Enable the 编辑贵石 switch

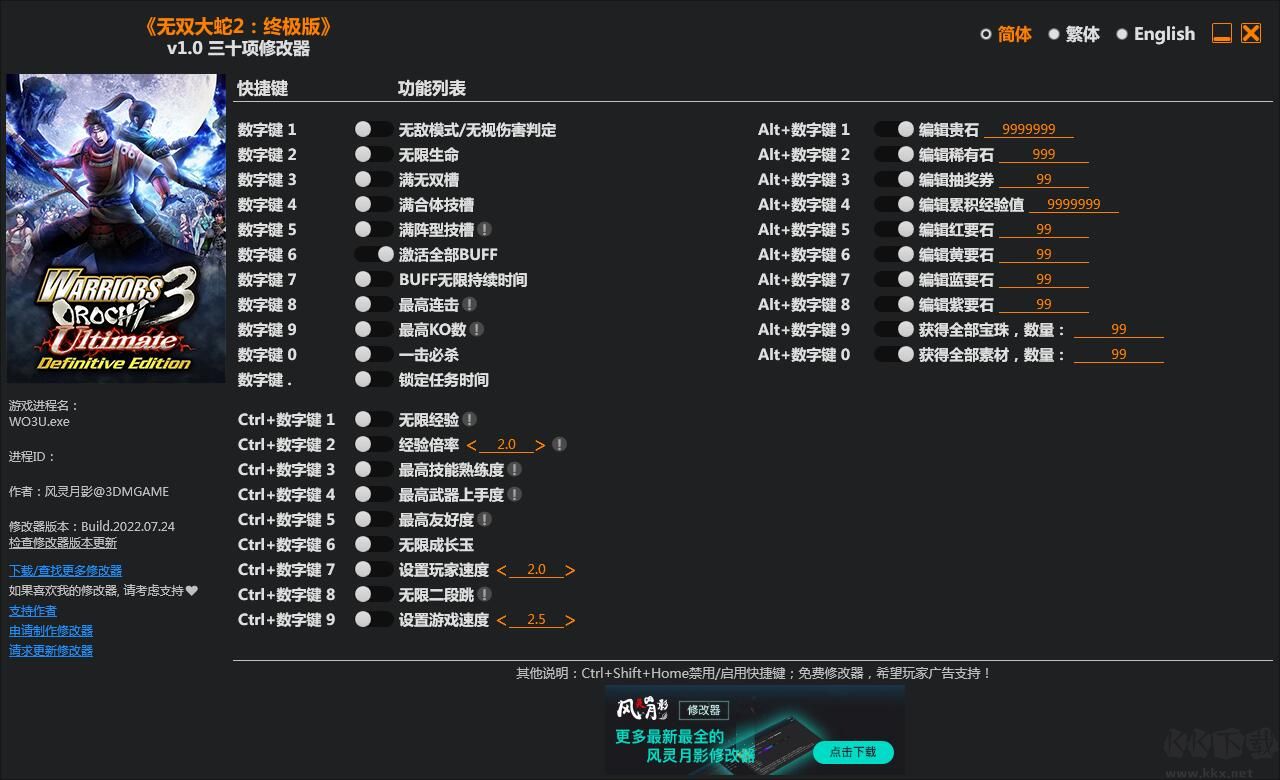pos(892,129)
